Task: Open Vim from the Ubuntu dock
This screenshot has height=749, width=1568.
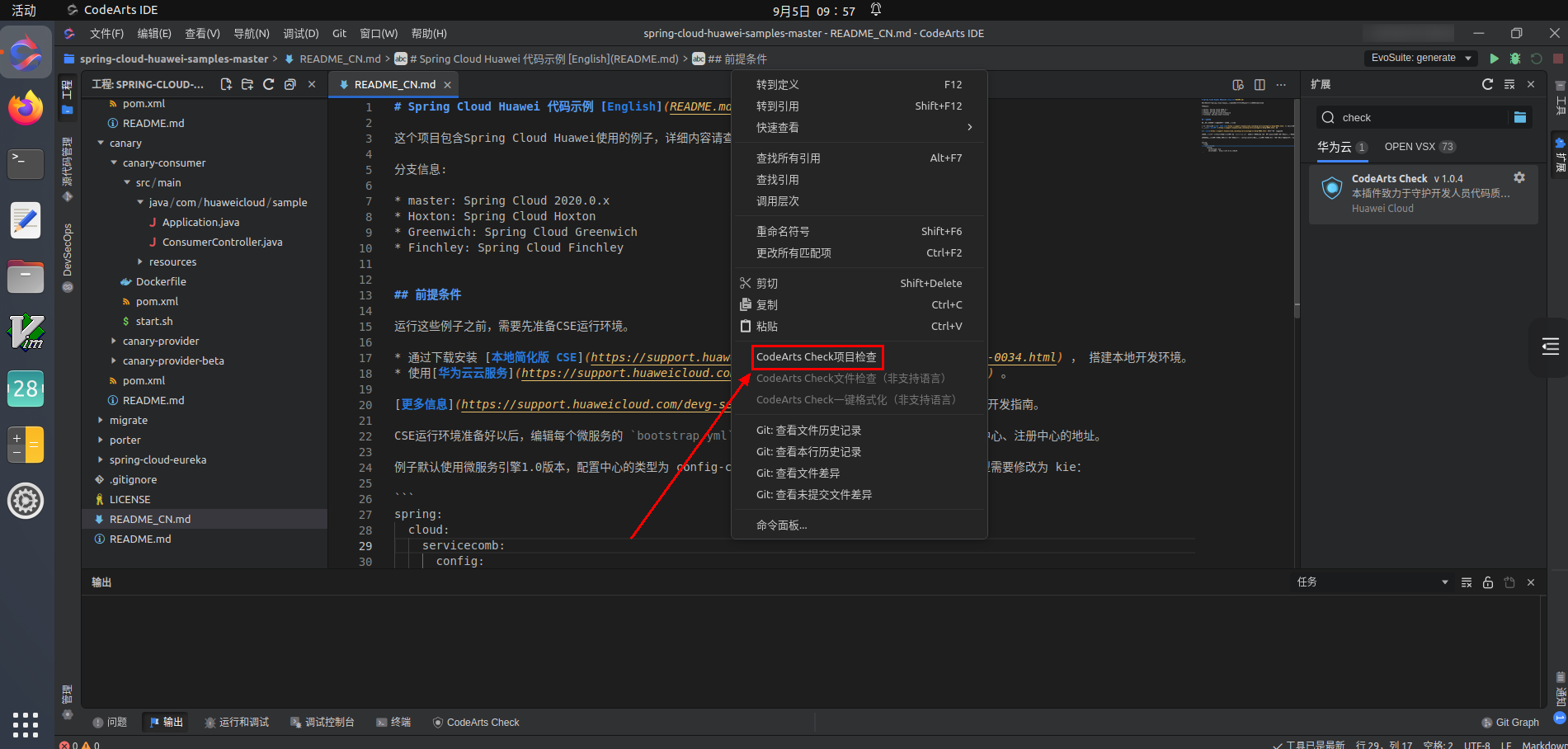Action: [26, 332]
